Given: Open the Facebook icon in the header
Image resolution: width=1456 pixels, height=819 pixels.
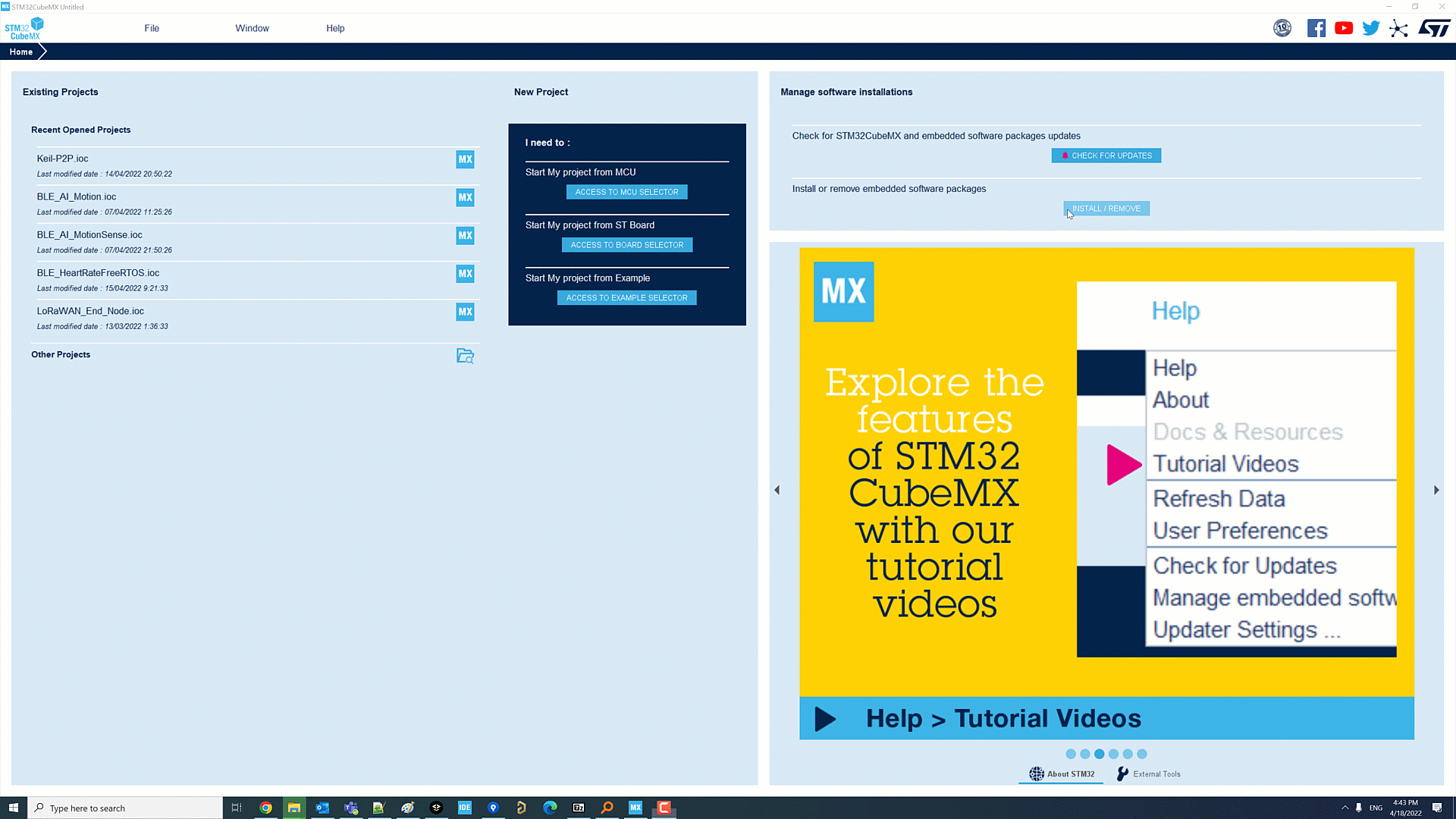Looking at the screenshot, I should coord(1316,29).
